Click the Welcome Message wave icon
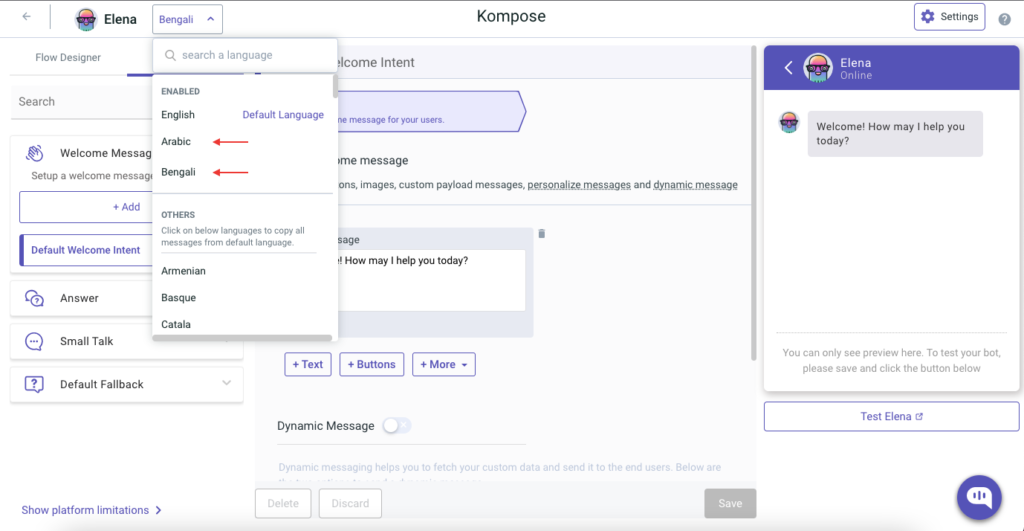Image resolution: width=1024 pixels, height=531 pixels. click(x=35, y=153)
